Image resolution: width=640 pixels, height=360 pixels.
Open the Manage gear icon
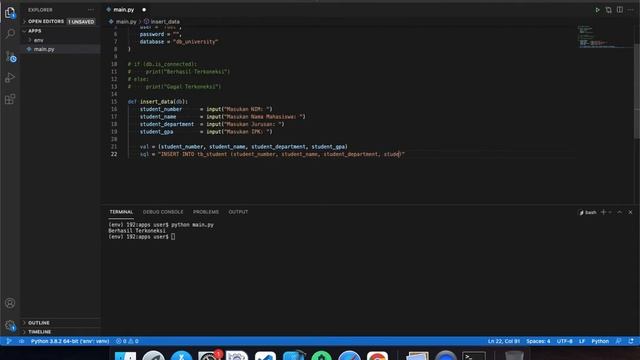point(10,325)
